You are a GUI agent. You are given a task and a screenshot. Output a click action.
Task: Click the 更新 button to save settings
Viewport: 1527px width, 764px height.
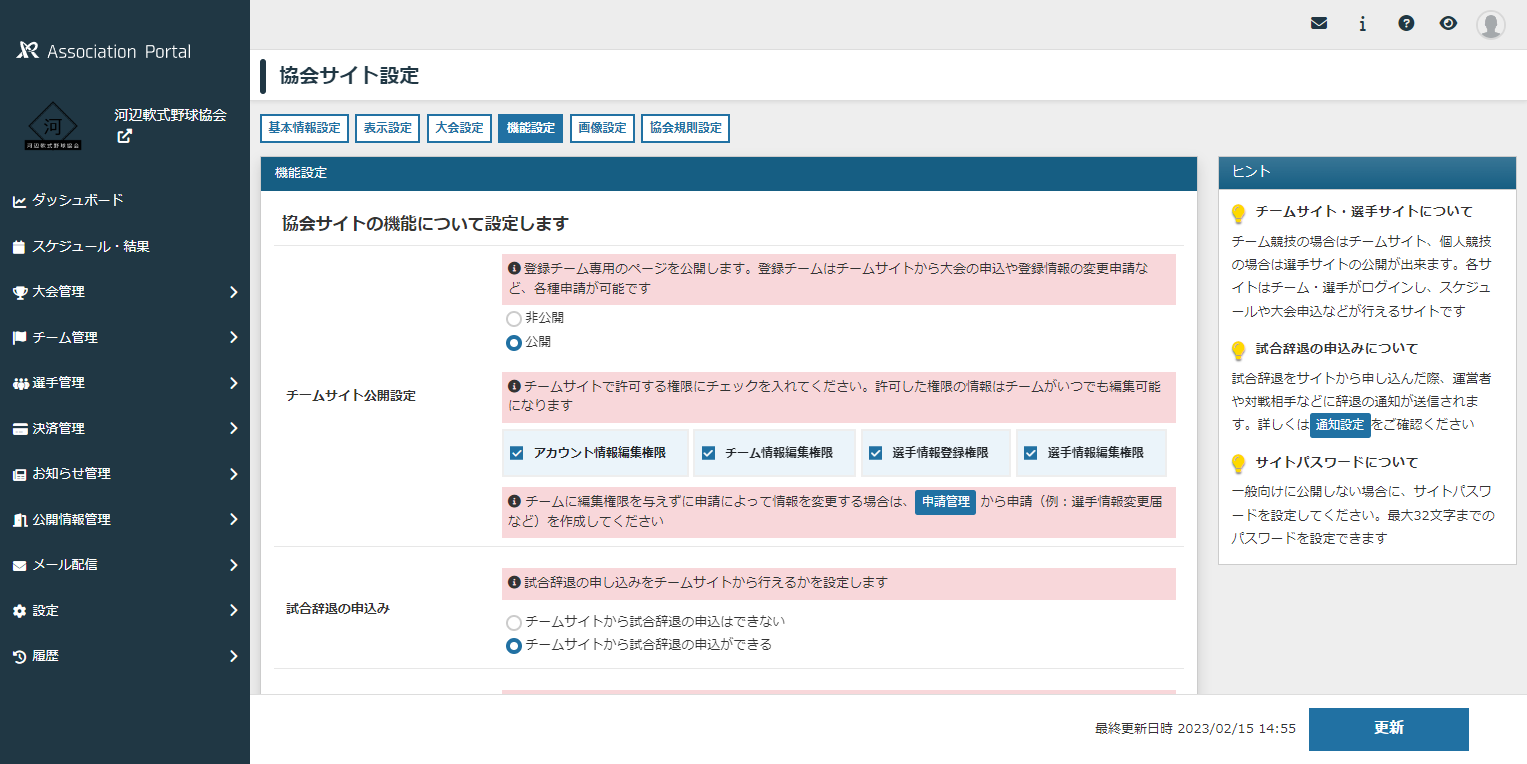(x=1388, y=729)
